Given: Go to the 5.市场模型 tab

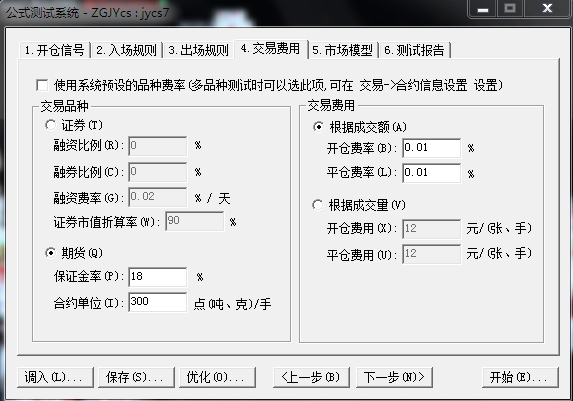Looking at the screenshot, I should tap(342, 50).
